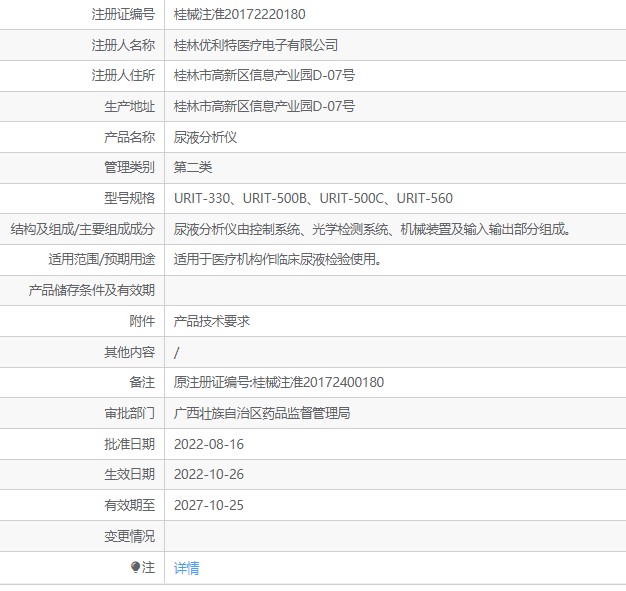Viewport: 626px width, 591px height.
Task: Click the 备注 label
Action: 142,383
